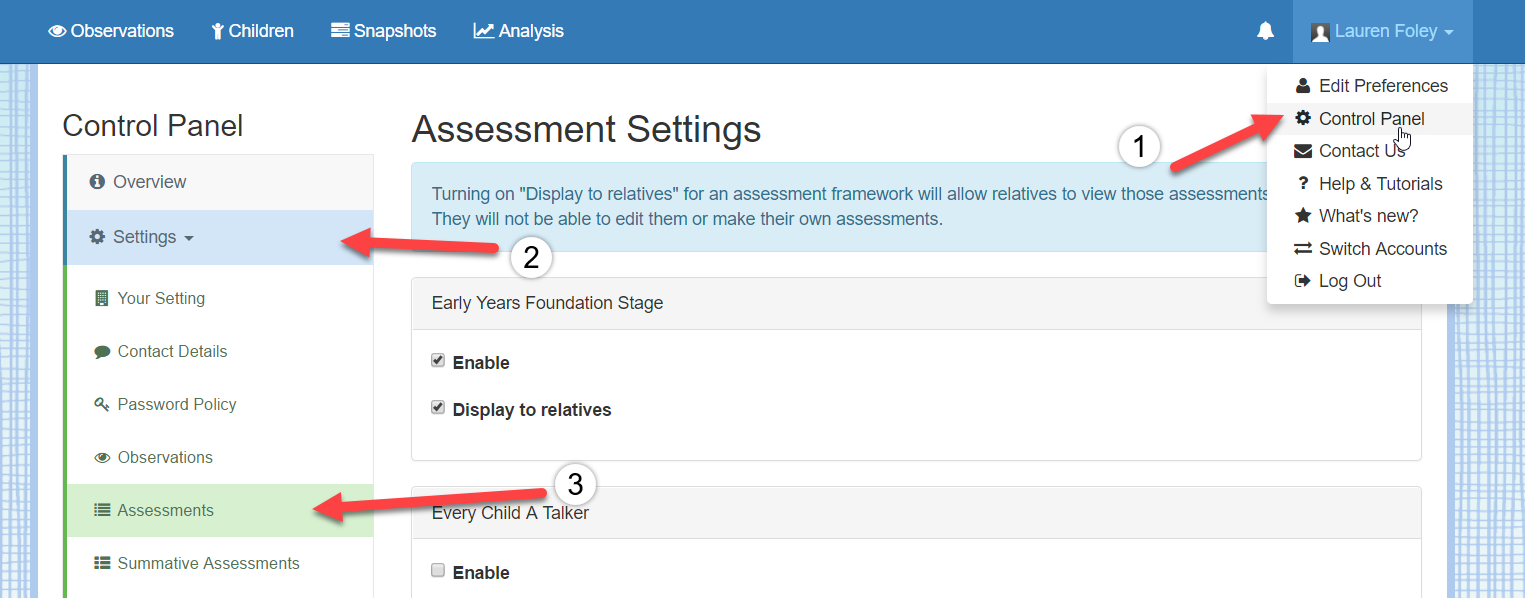This screenshot has width=1525, height=598.
Task: Click the Children figure icon in navbar
Action: (x=218, y=31)
